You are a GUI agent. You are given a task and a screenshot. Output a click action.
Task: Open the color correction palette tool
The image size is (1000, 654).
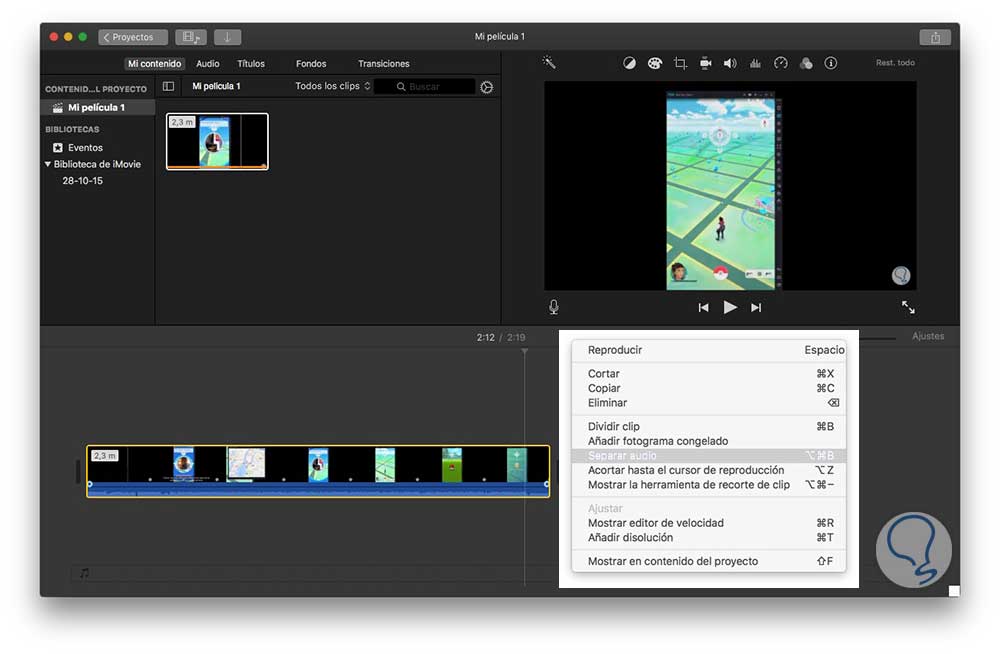point(654,63)
